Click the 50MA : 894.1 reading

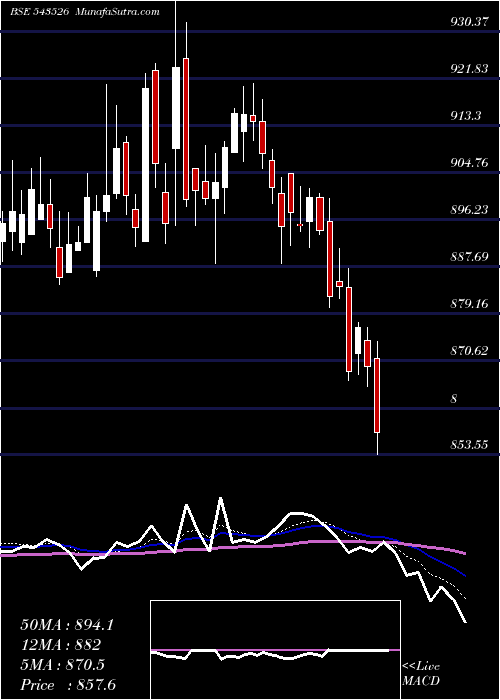[67, 625]
